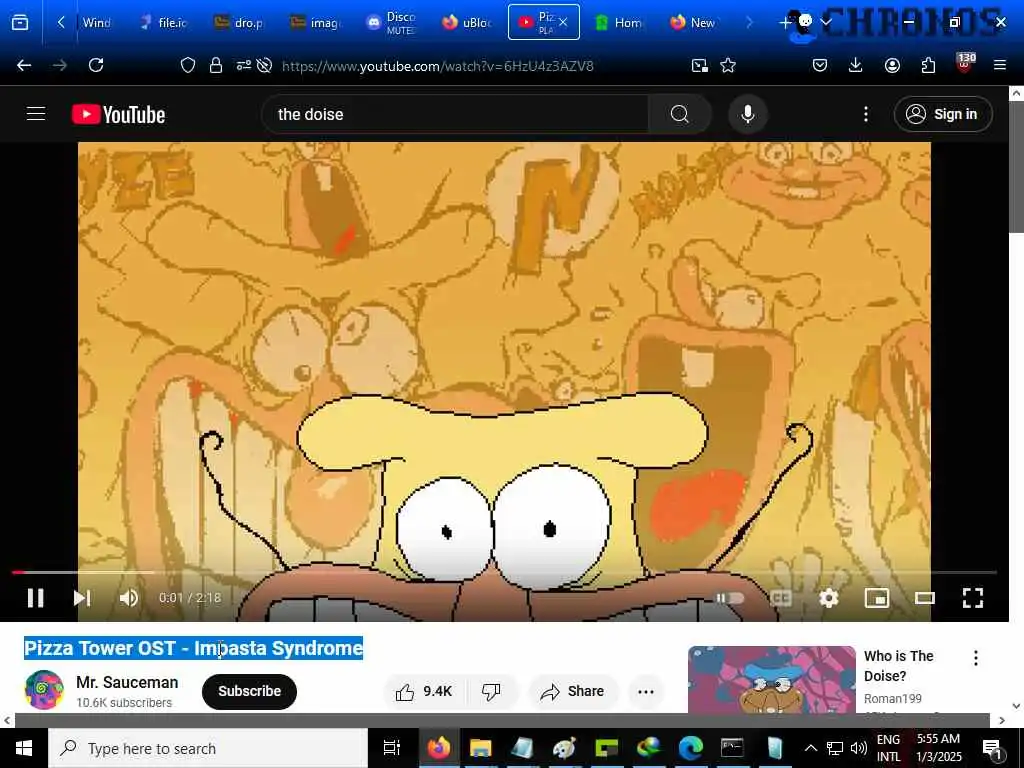Bookmark this page with star icon
The height and width of the screenshot is (768, 1024).
[x=728, y=65]
